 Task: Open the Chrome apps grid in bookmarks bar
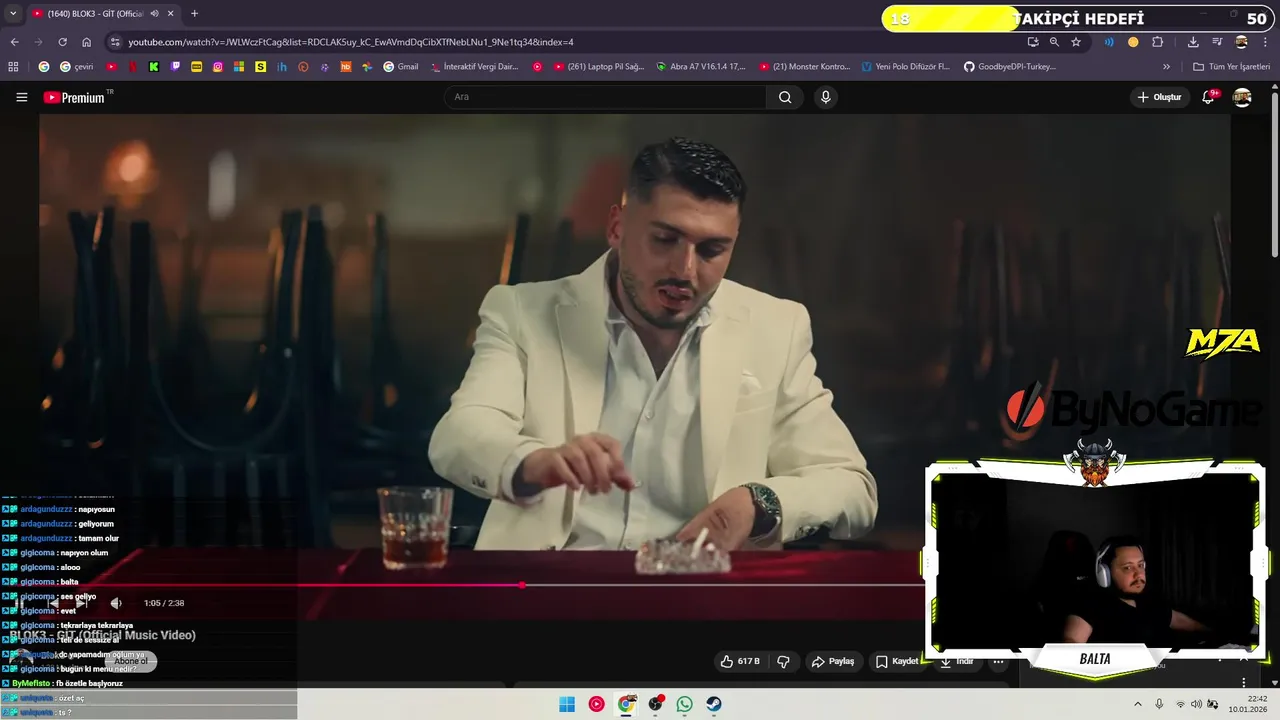[x=13, y=67]
